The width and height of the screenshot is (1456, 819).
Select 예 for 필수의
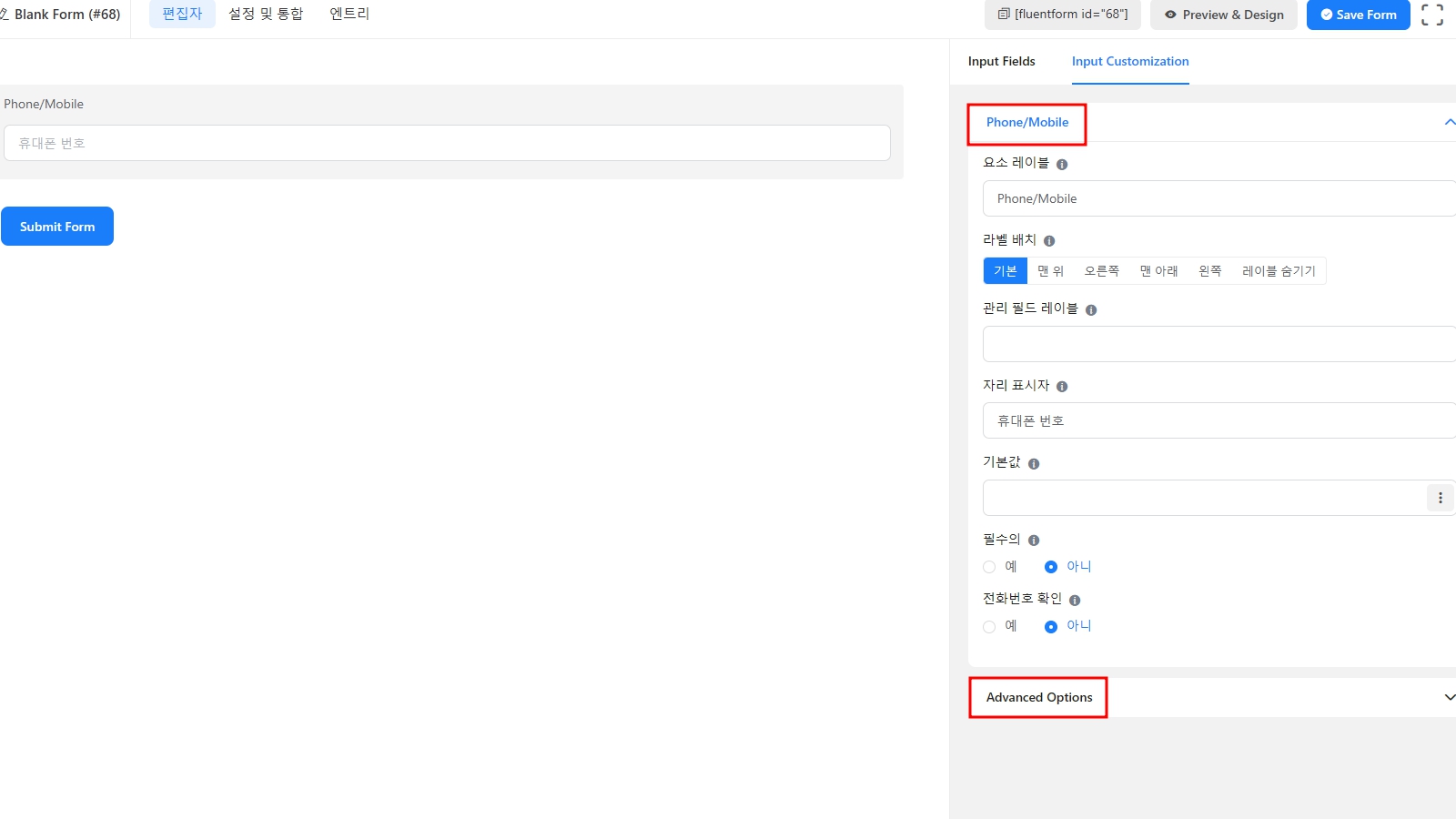(989, 567)
